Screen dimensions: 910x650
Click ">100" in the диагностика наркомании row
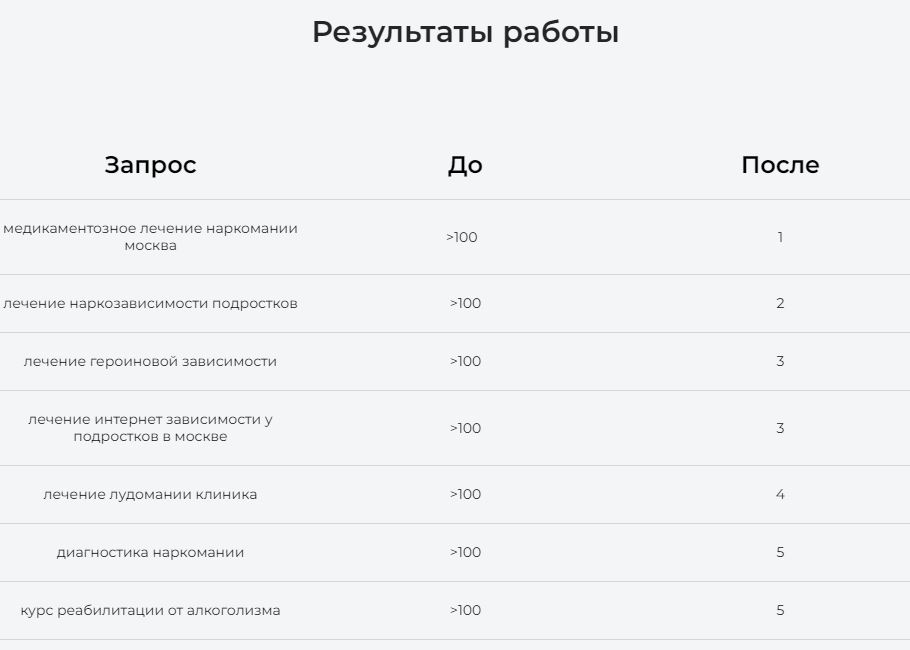pos(465,552)
